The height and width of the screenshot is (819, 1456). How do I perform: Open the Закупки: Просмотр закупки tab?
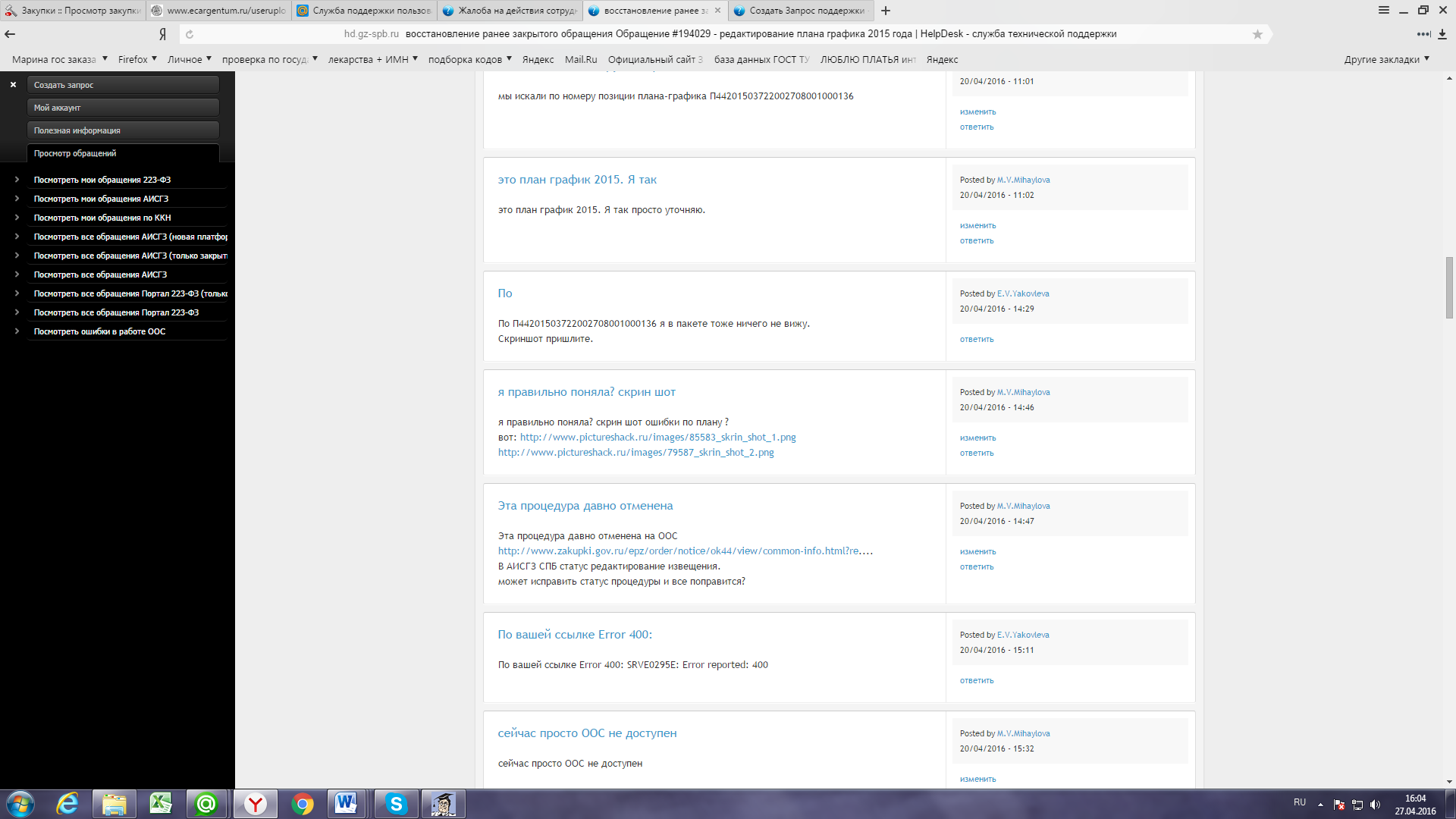point(73,11)
